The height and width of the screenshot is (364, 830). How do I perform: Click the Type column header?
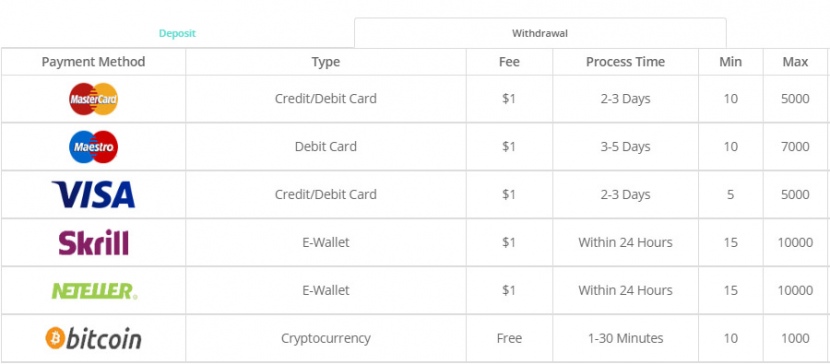pyautogui.click(x=326, y=62)
